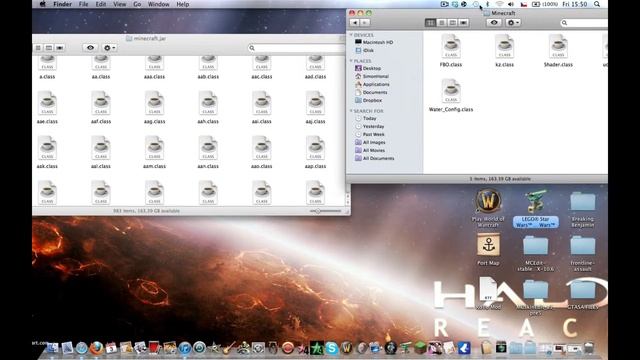This screenshot has width=640, height=360.
Task: Go forward in the Minecraft Finder window
Action: coord(364,23)
